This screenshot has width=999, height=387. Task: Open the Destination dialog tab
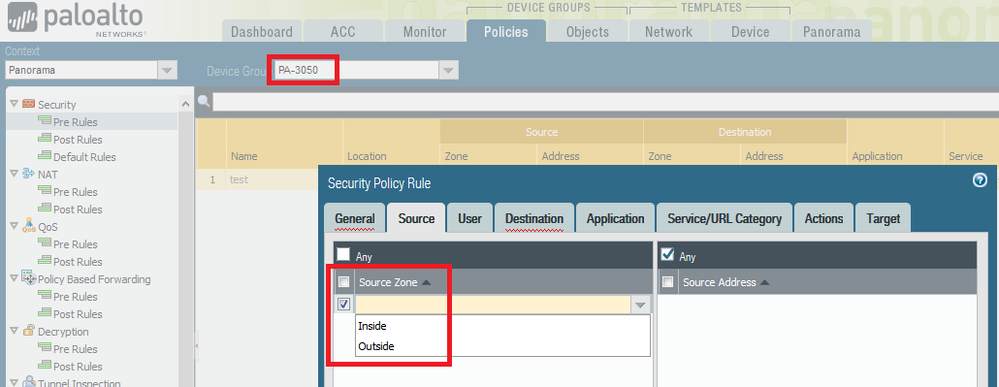[534, 218]
